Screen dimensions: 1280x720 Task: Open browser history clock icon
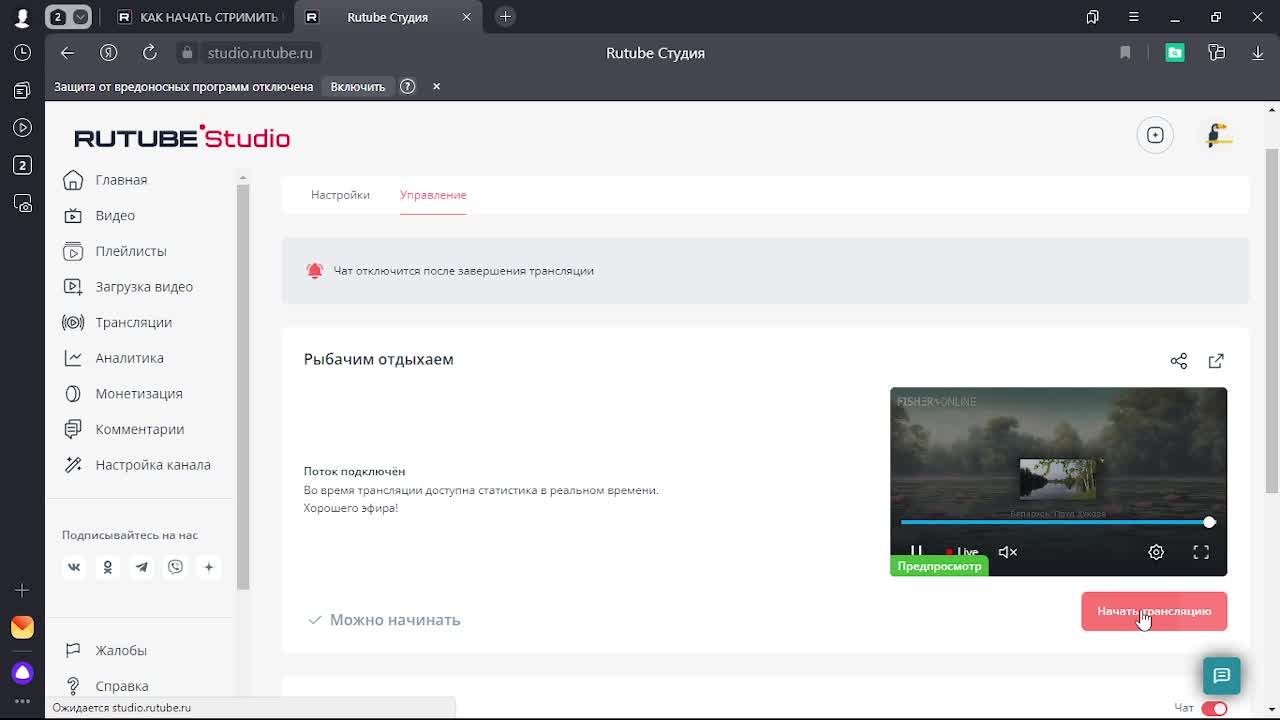coord(22,53)
